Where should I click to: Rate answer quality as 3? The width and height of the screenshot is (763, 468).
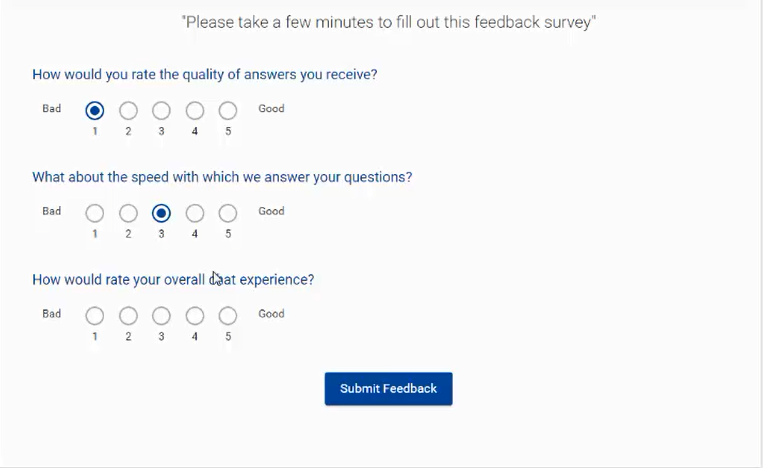point(161,110)
